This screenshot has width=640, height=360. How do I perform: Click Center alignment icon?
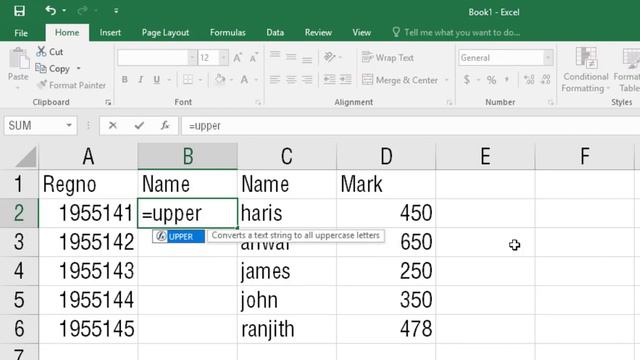coord(291,80)
